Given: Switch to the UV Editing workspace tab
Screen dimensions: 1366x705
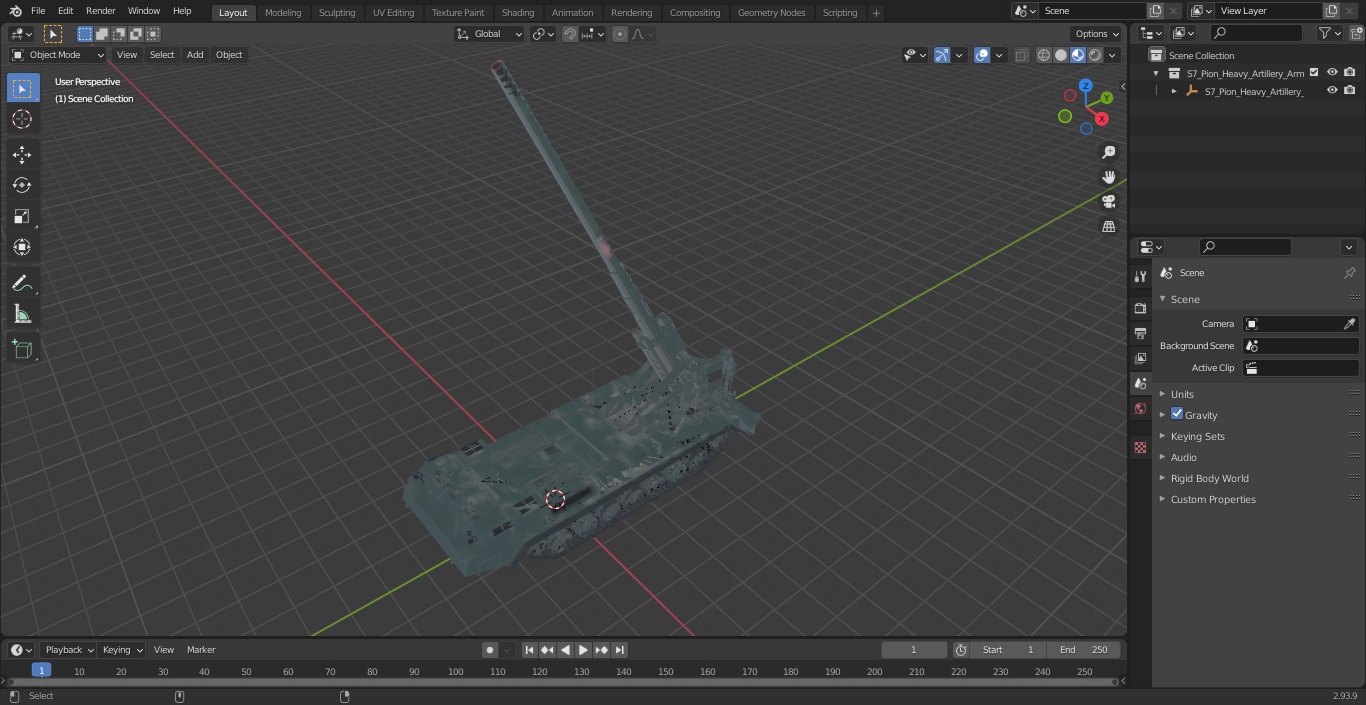Looking at the screenshot, I should 393,12.
